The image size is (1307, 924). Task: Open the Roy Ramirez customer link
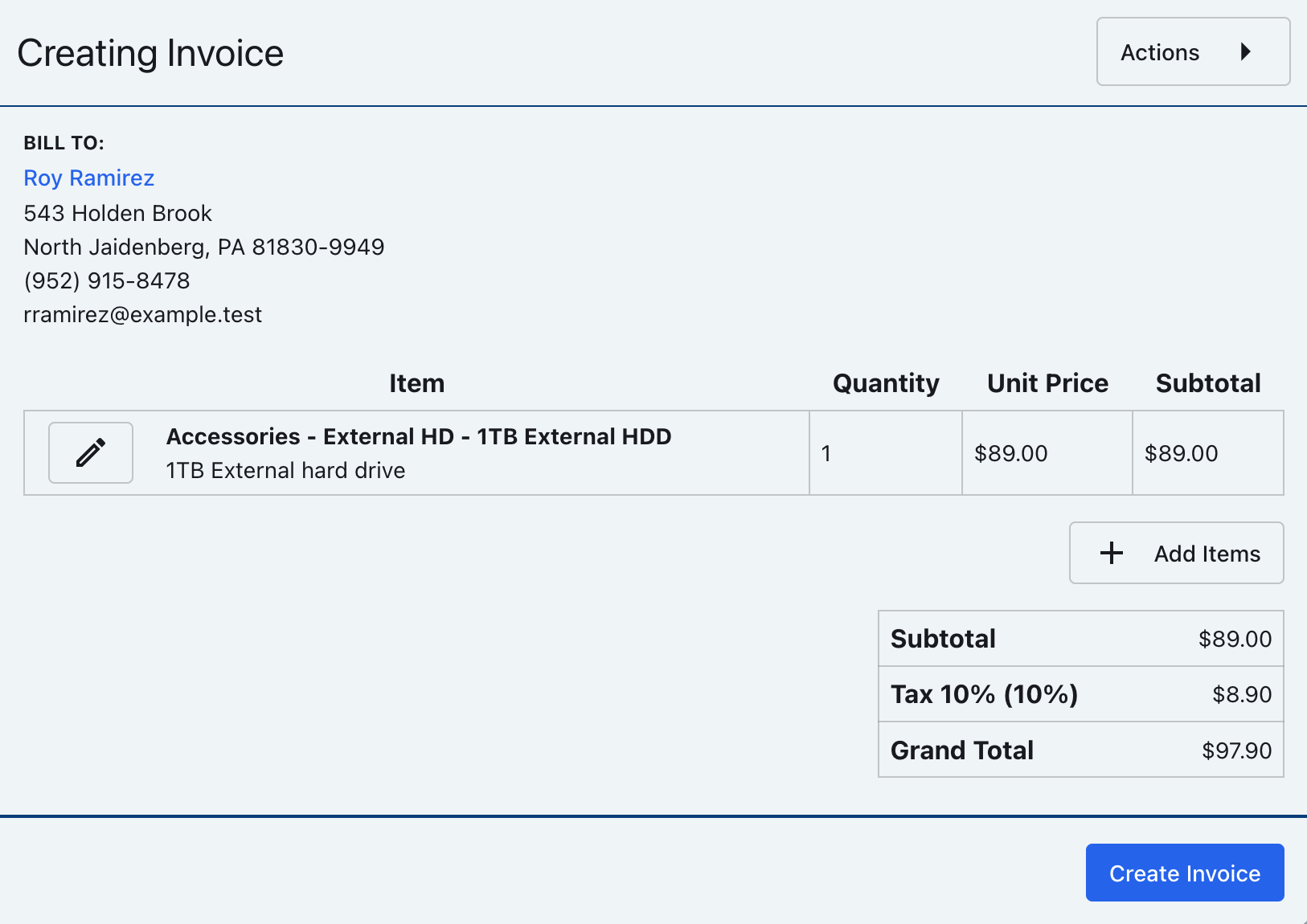coord(89,178)
